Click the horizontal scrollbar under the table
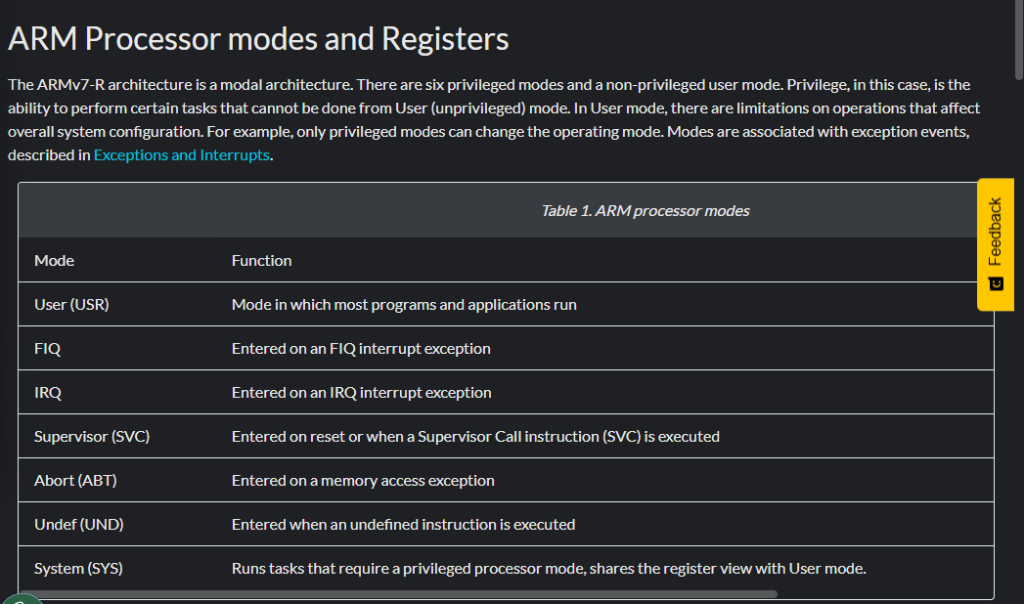1024x604 pixels. (400, 594)
